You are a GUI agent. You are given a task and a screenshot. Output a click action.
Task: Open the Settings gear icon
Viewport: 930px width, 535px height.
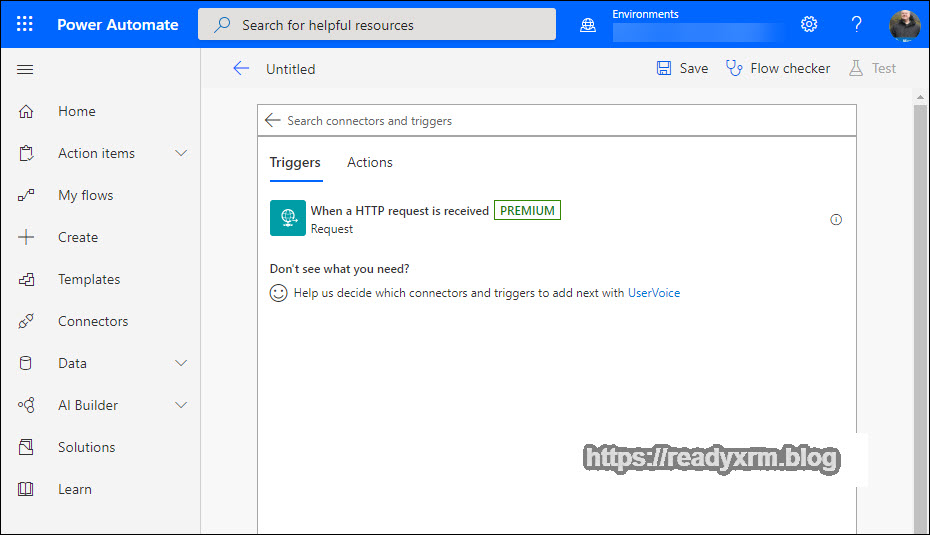809,24
